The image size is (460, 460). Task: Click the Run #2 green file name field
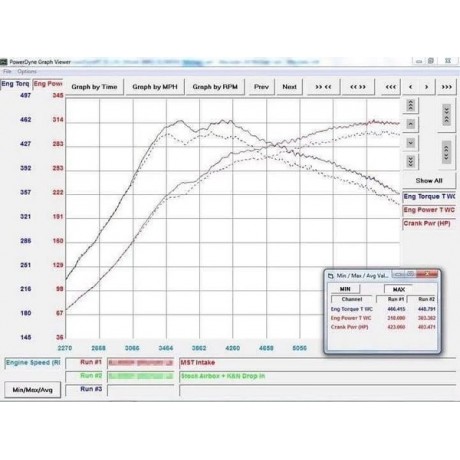(x=141, y=376)
